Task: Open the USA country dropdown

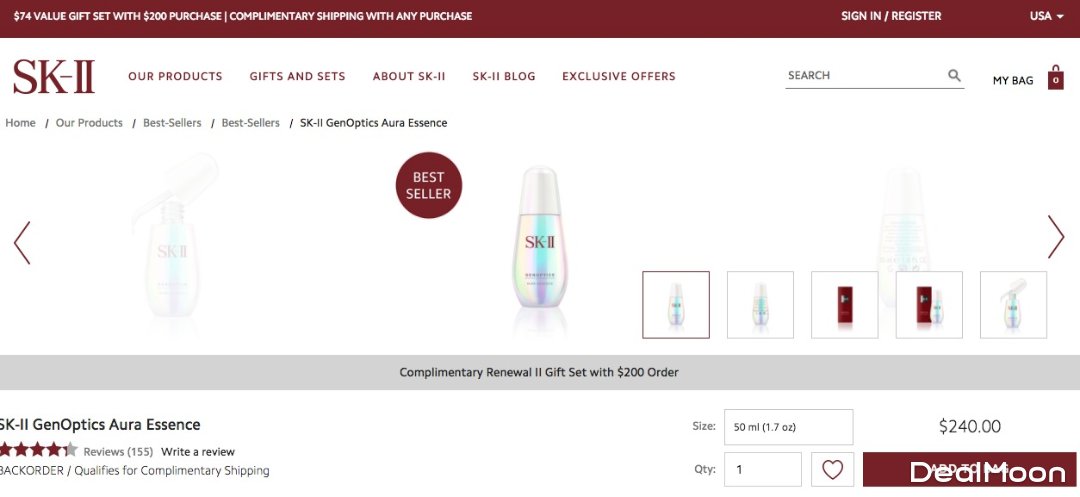Action: (x=1046, y=16)
